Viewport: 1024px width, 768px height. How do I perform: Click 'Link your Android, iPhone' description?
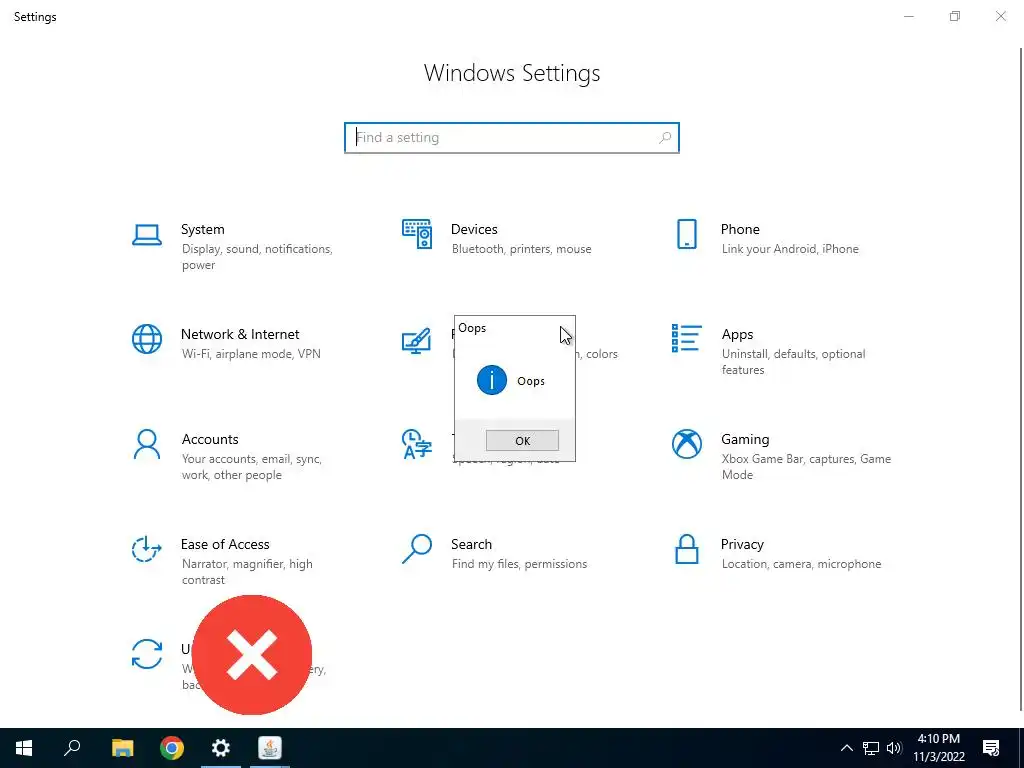click(790, 249)
